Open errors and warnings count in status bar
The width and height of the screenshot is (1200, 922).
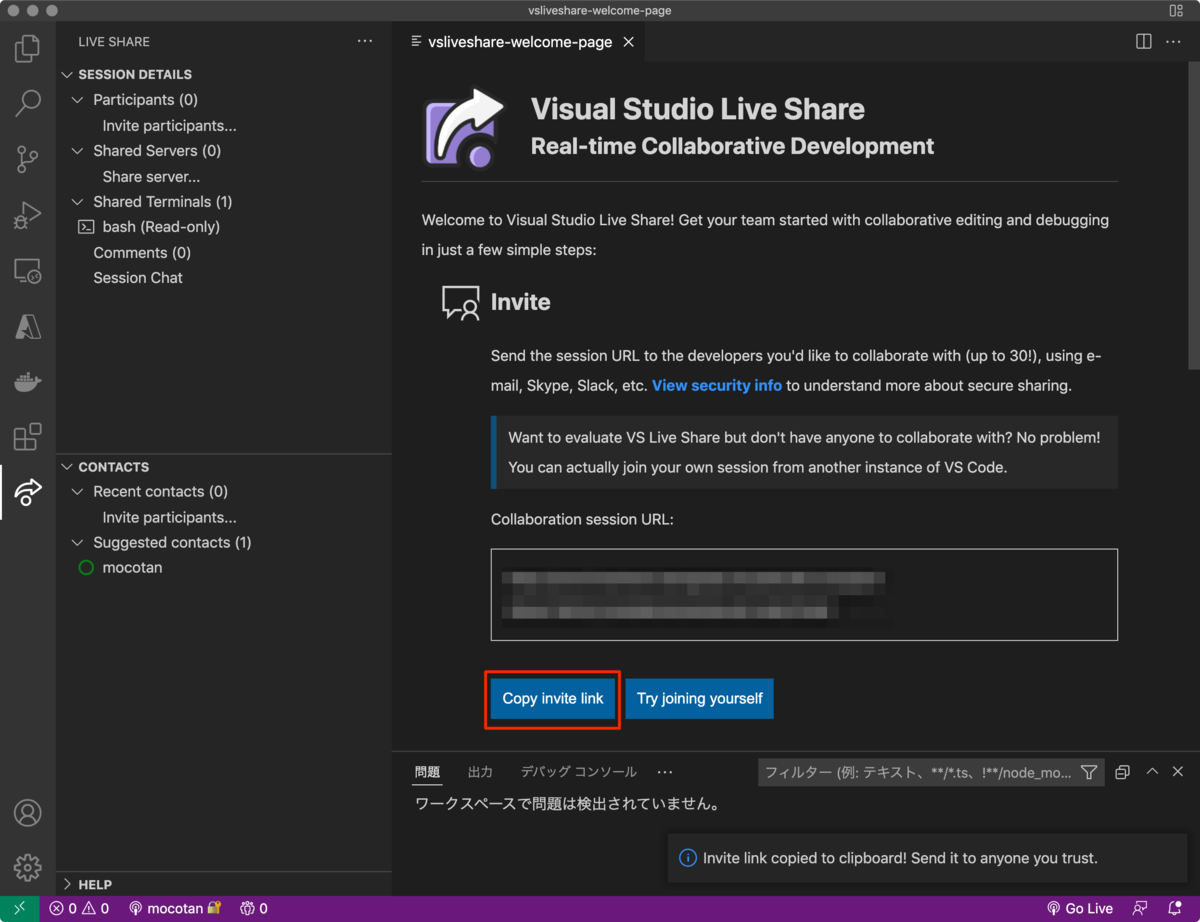point(80,909)
